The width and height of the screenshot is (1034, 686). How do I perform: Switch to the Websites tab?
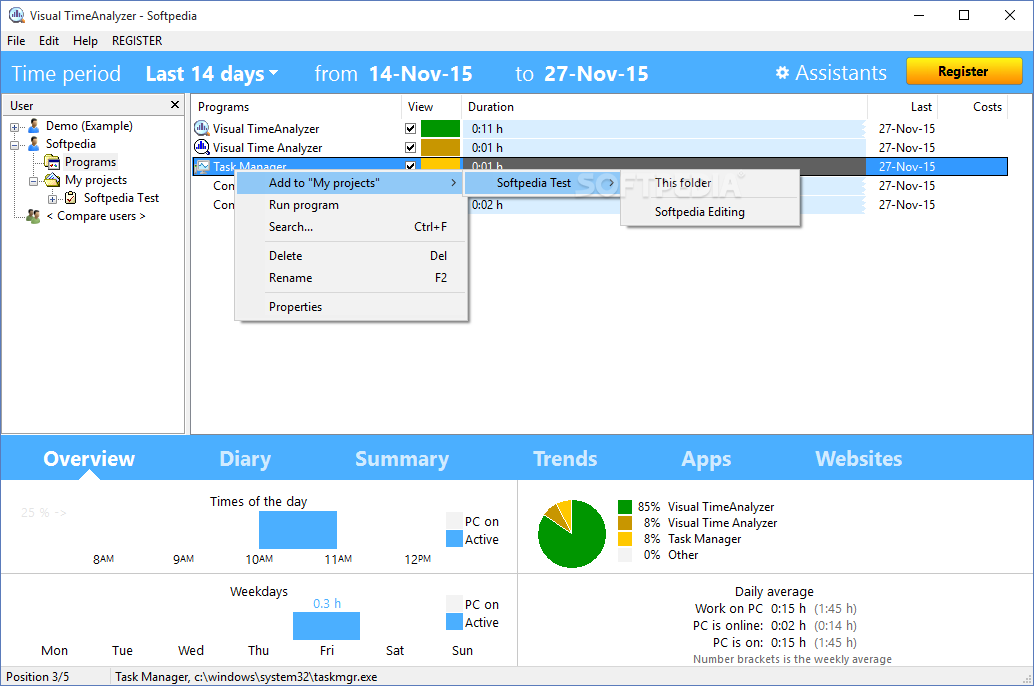click(x=859, y=458)
